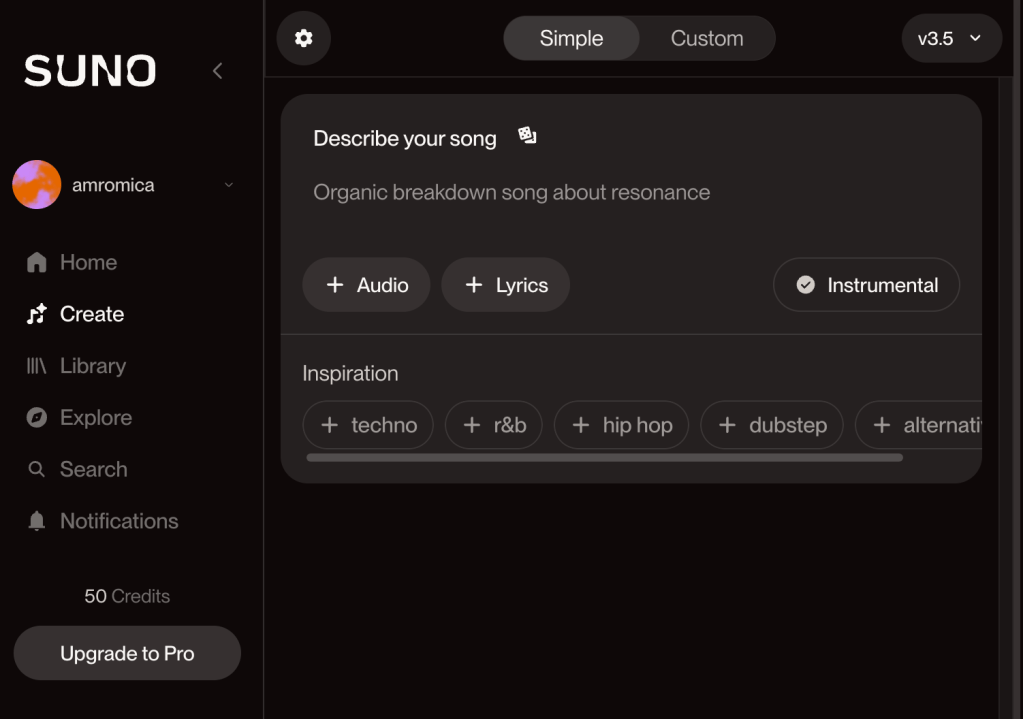Open Create in the sidebar

[x=91, y=314]
